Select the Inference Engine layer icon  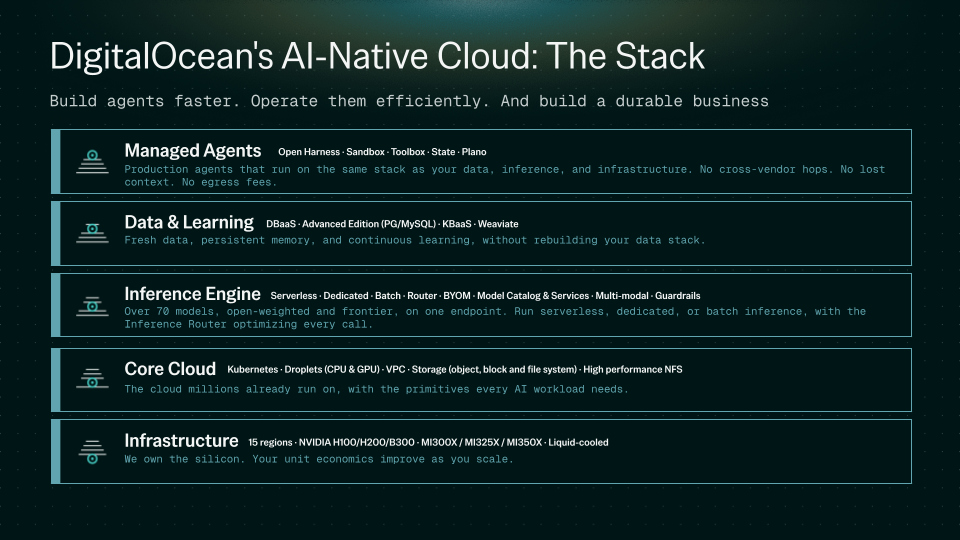(92, 305)
